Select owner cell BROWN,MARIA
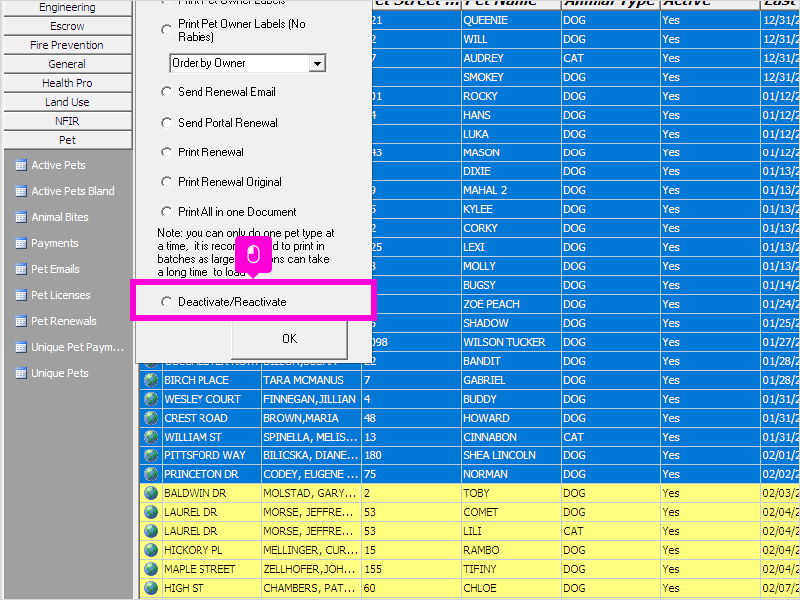This screenshot has height=600, width=800. (x=311, y=418)
